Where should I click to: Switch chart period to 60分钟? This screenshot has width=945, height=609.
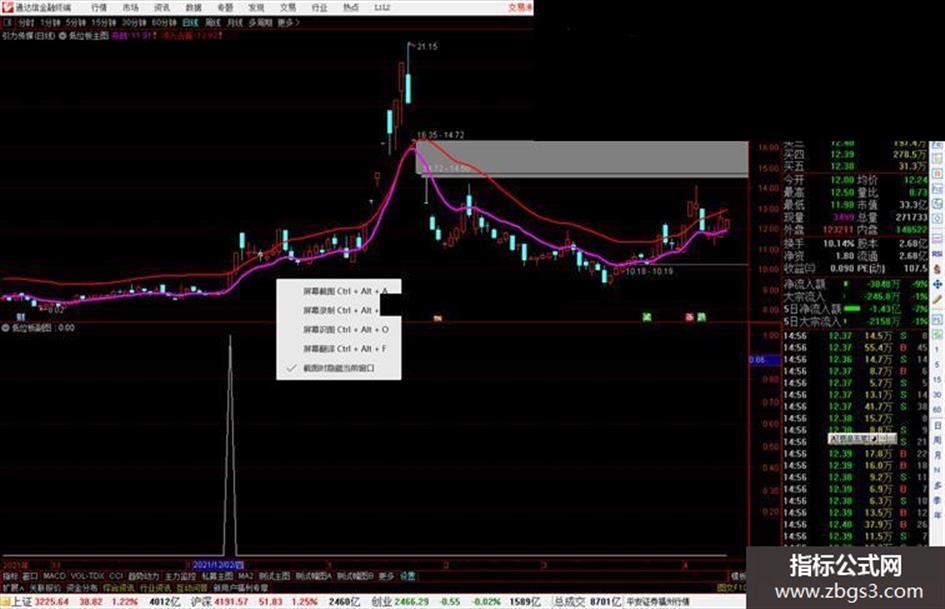pos(163,22)
